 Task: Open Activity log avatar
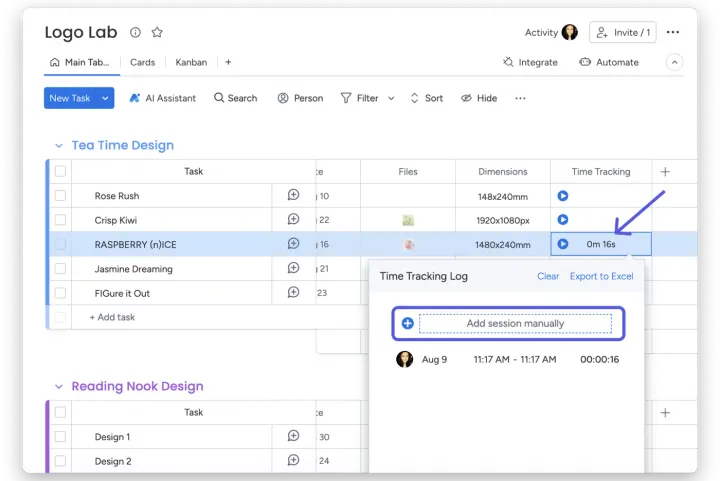[x=569, y=32]
